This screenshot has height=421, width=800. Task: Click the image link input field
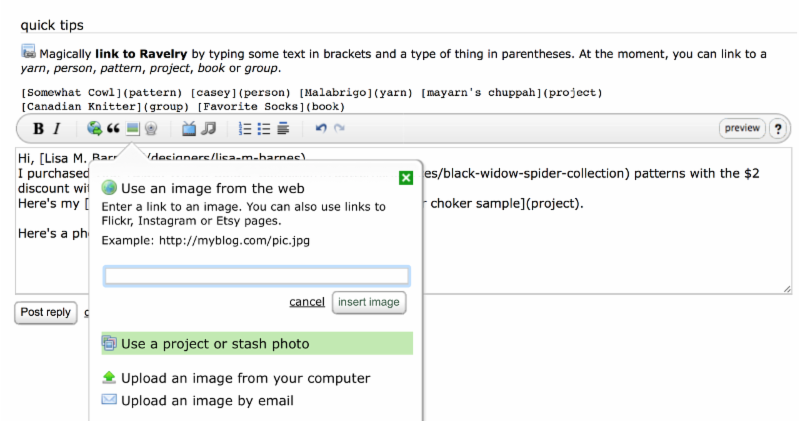coord(256,276)
